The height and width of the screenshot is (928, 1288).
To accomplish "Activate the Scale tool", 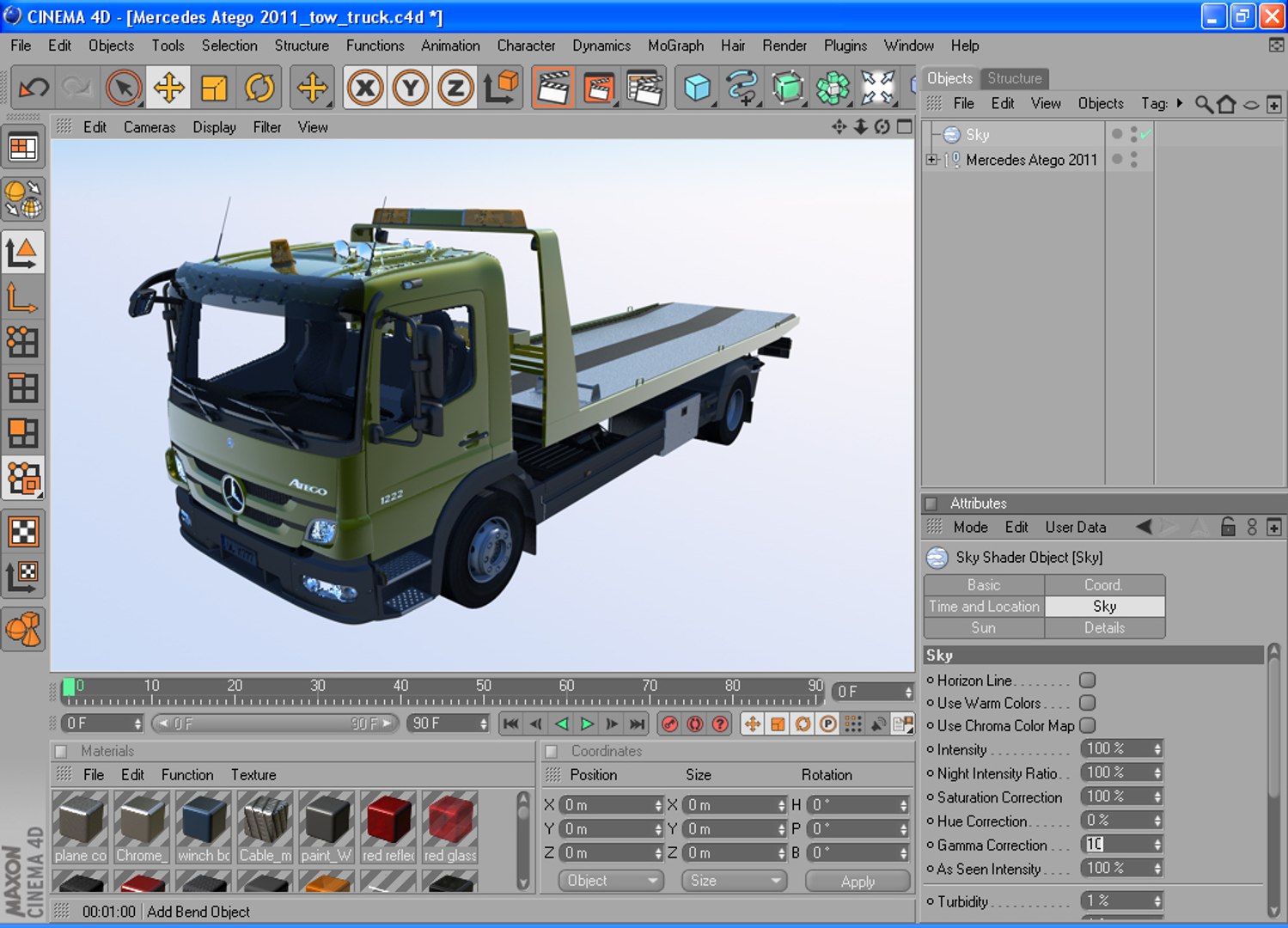I will (x=214, y=88).
